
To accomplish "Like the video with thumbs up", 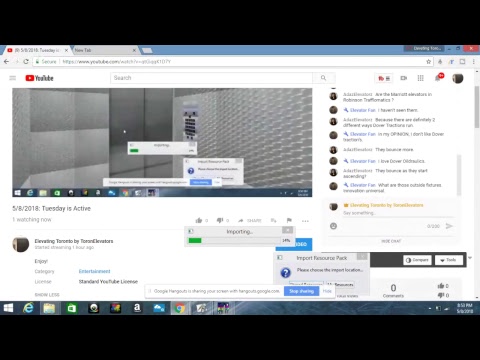I will [x=199, y=220].
